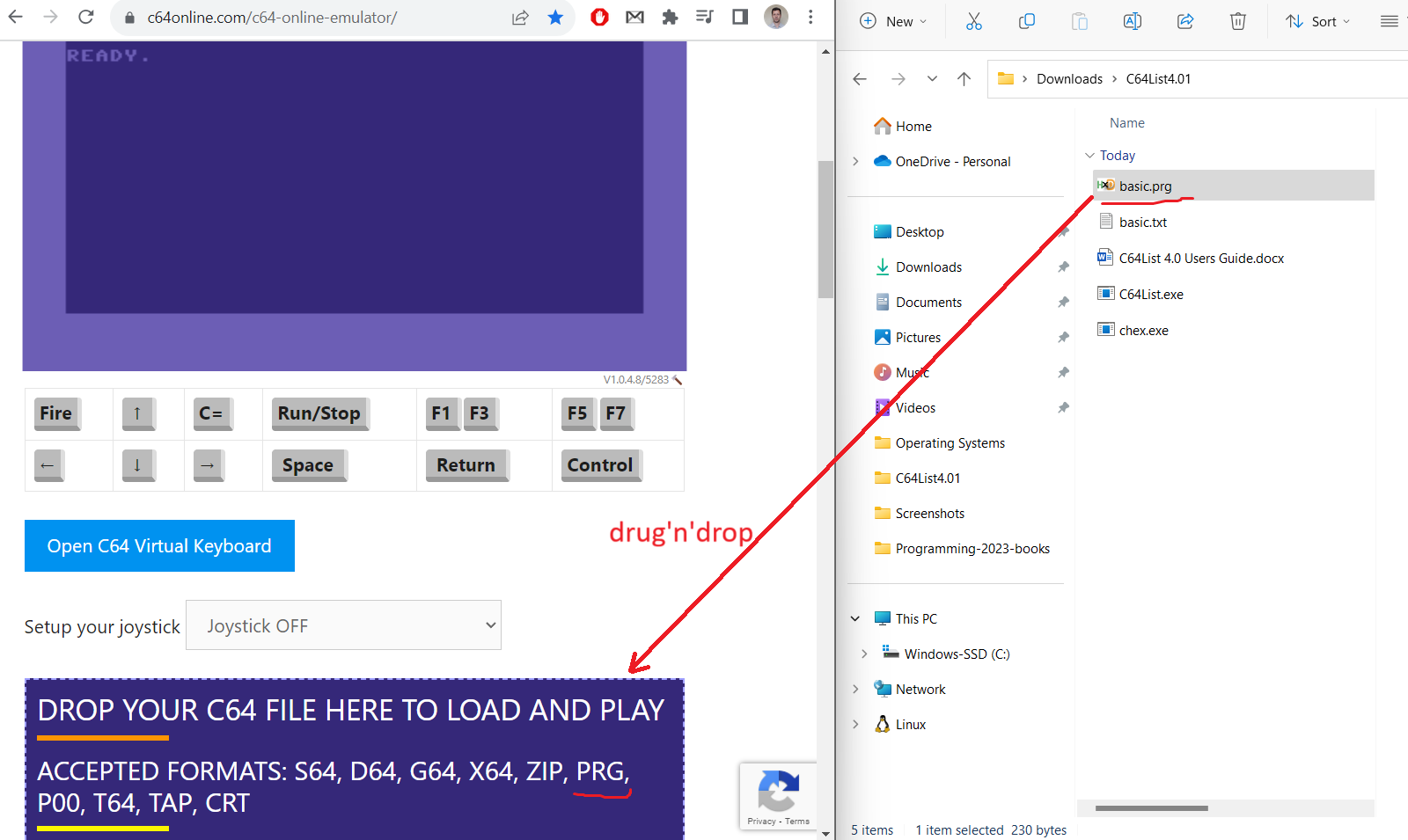Click the Rename icon in Explorer toolbar
The height and width of the screenshot is (840, 1408).
(x=1132, y=21)
